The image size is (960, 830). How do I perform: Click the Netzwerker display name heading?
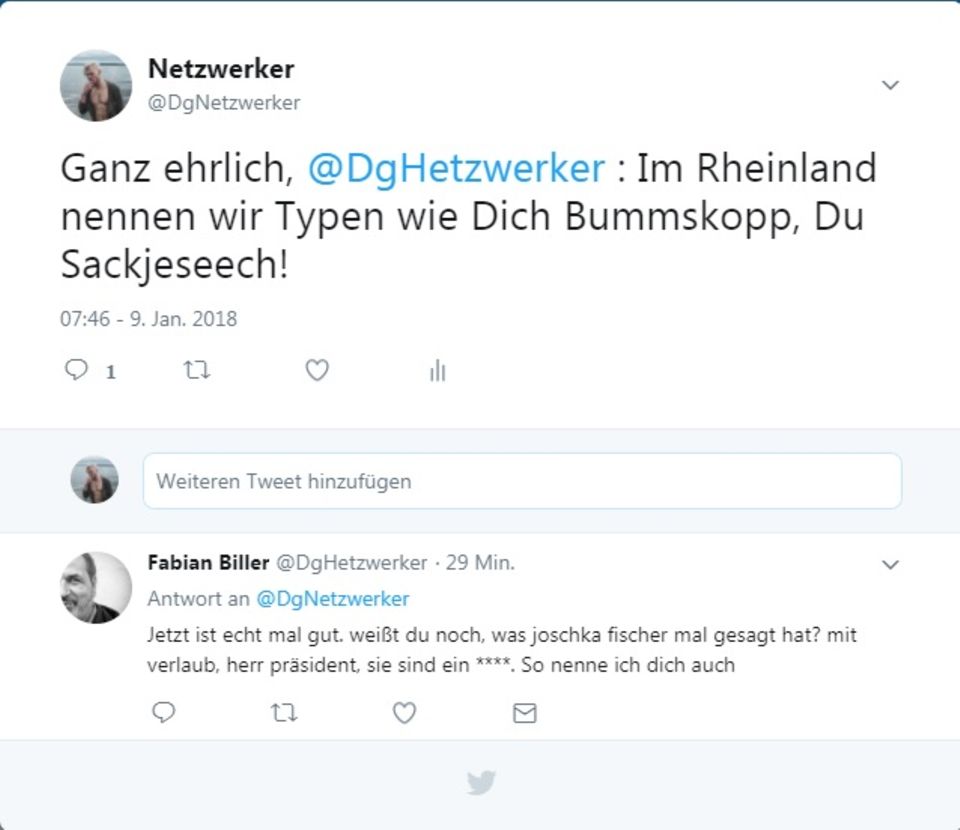tap(221, 69)
